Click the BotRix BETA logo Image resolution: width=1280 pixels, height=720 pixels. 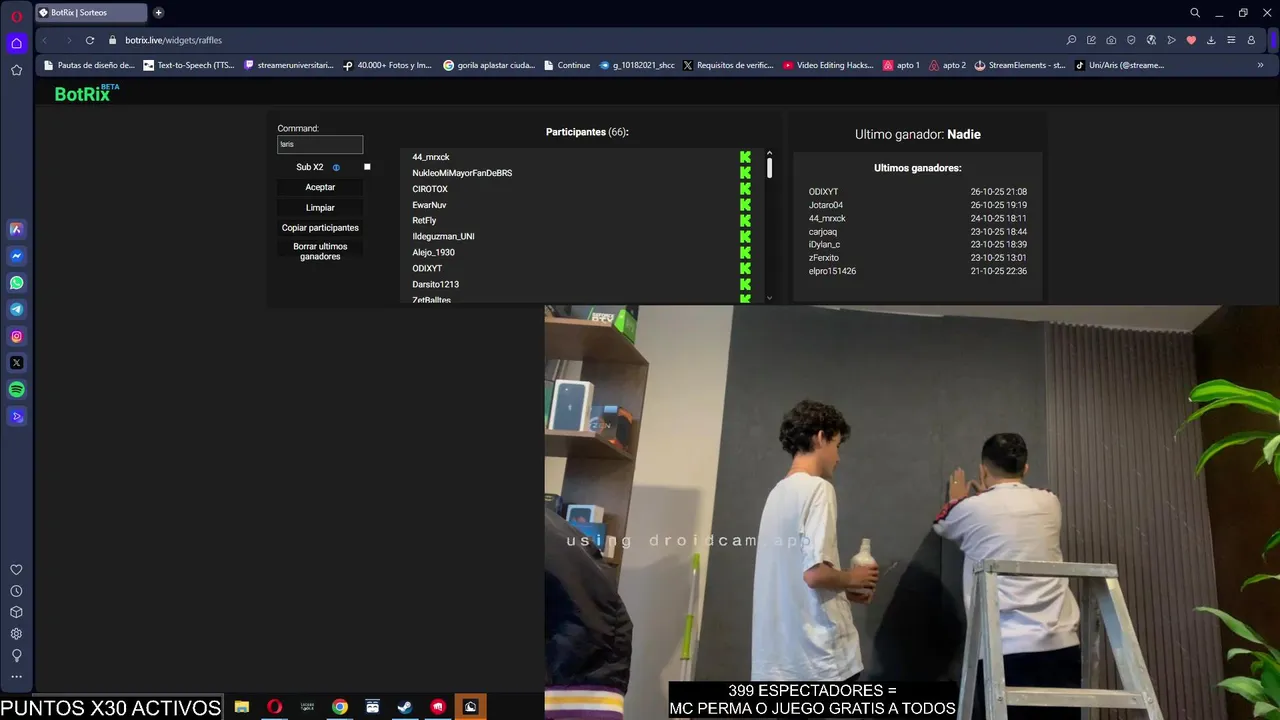click(87, 93)
